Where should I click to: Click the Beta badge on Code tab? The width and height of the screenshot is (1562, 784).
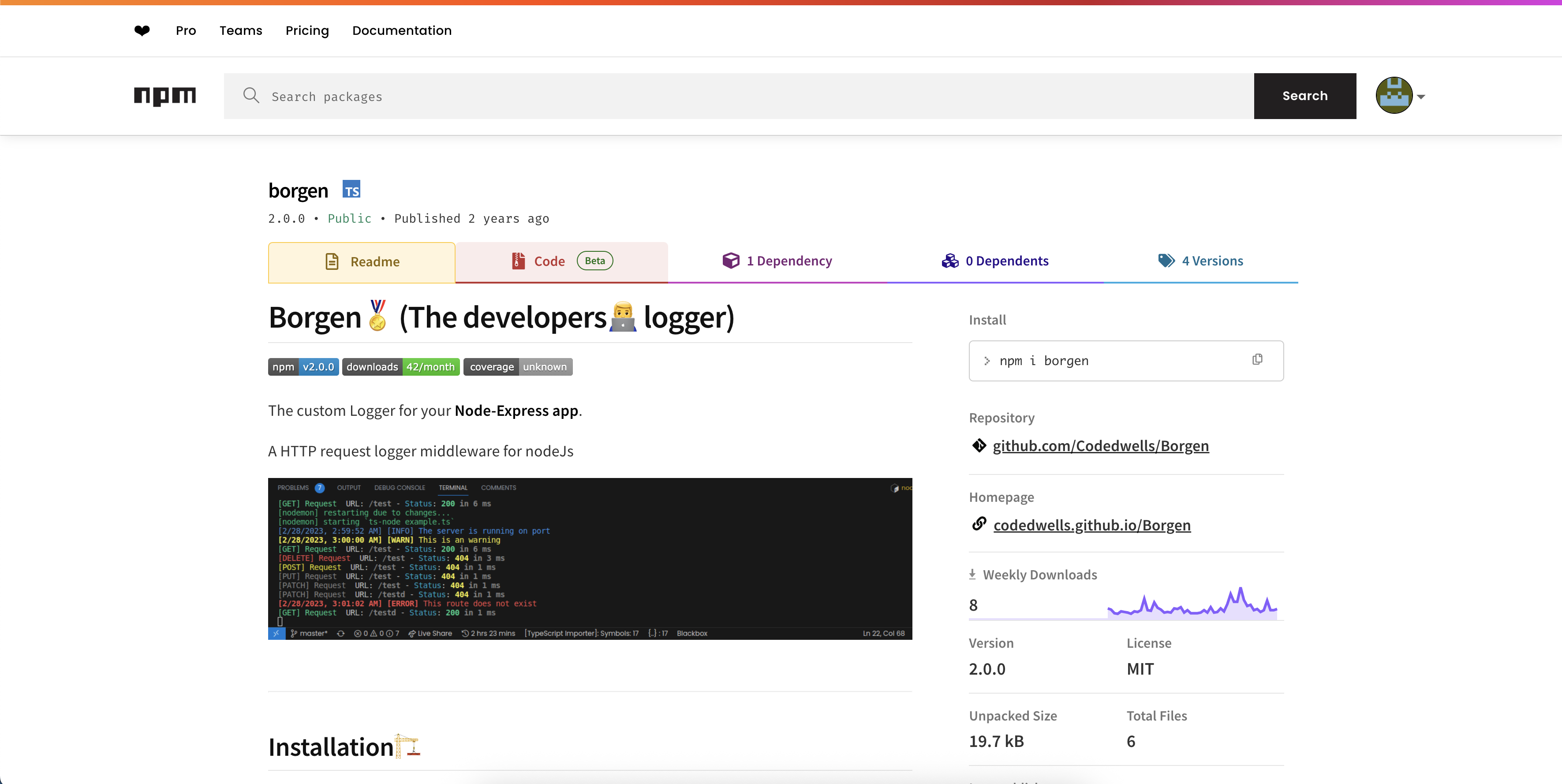pos(594,261)
